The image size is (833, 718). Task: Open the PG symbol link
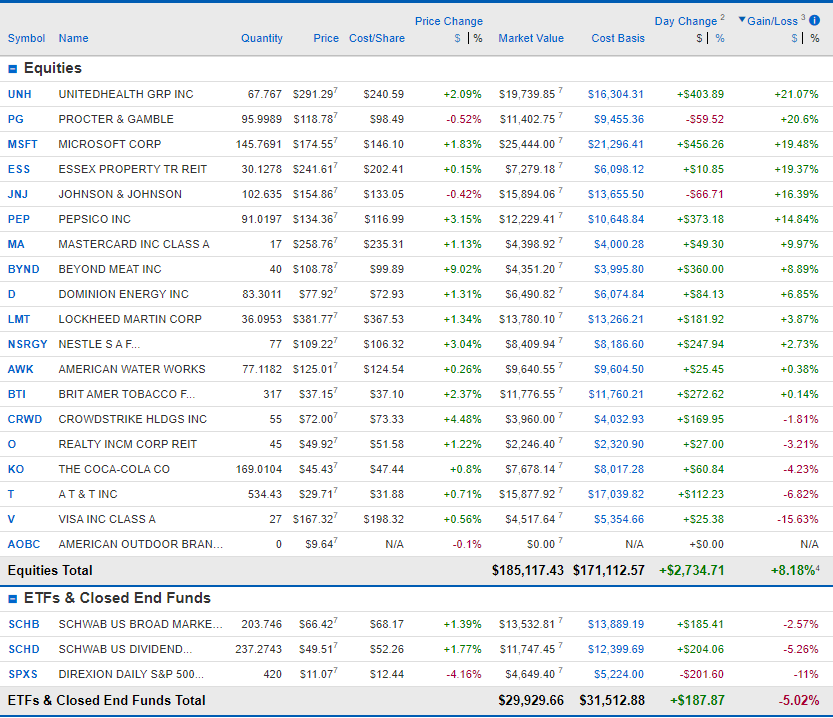click(x=15, y=119)
